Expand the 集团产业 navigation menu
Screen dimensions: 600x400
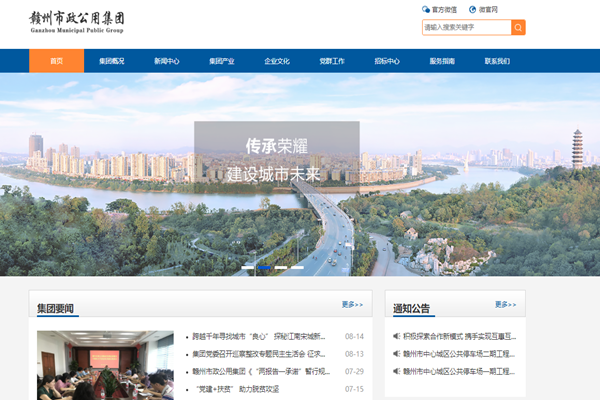click(222, 61)
